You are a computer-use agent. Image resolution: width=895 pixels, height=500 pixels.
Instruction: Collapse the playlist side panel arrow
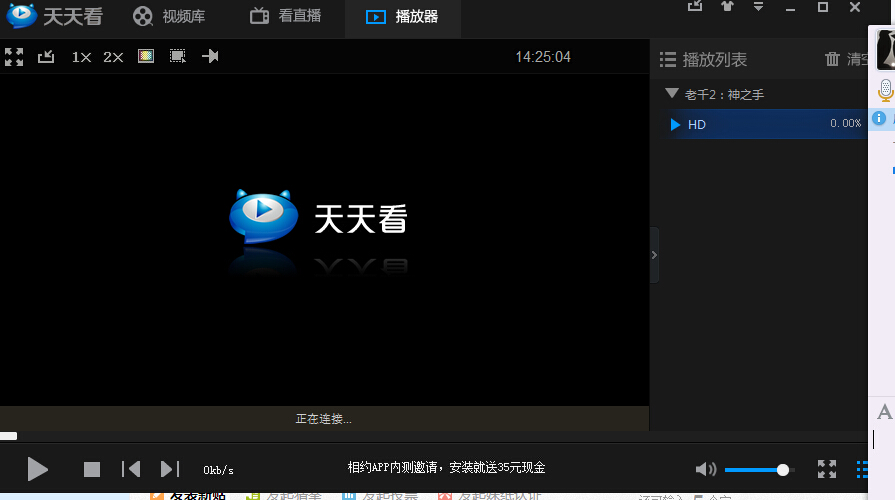654,255
